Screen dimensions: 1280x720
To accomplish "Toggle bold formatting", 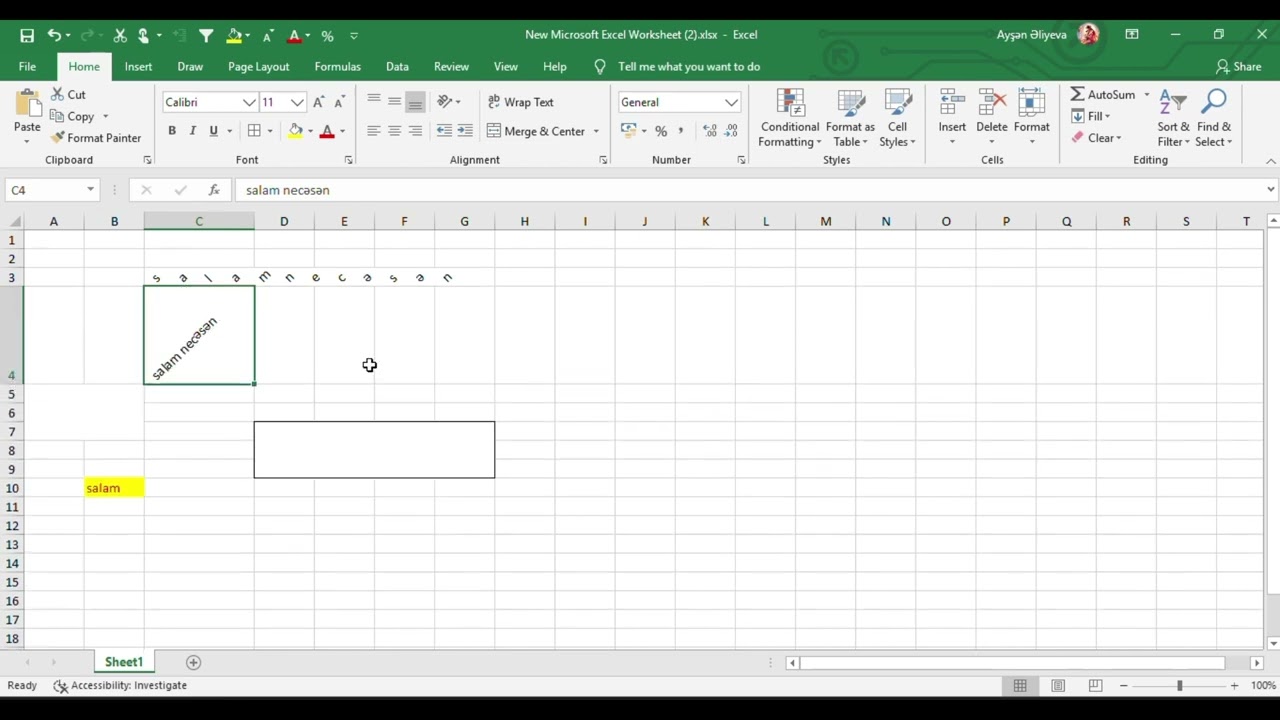I will coord(172,131).
